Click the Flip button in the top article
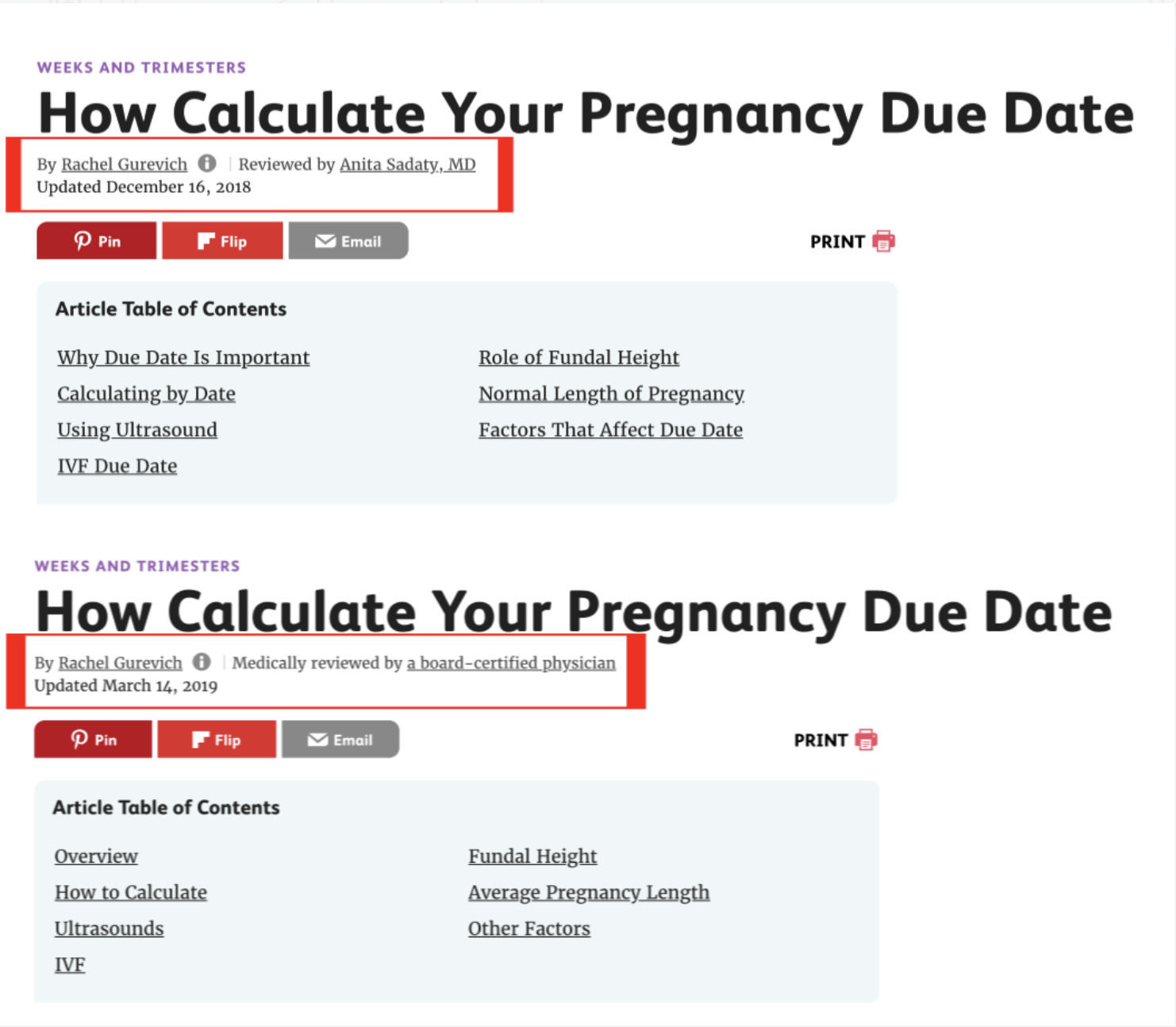Viewport: 1176px width, 1027px height. click(x=222, y=241)
